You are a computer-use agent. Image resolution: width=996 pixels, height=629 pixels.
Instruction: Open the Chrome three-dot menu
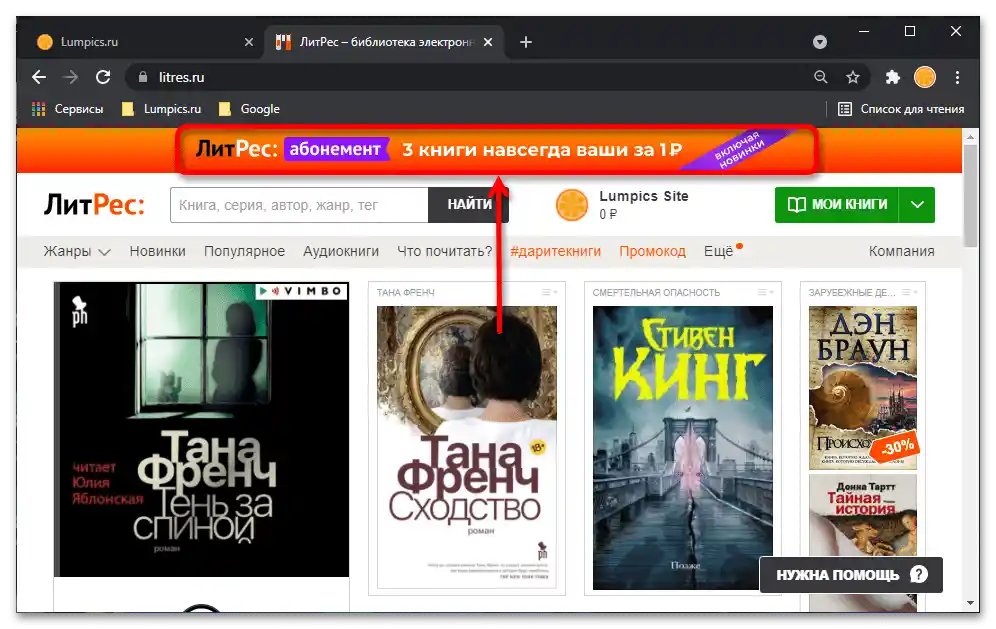click(957, 78)
